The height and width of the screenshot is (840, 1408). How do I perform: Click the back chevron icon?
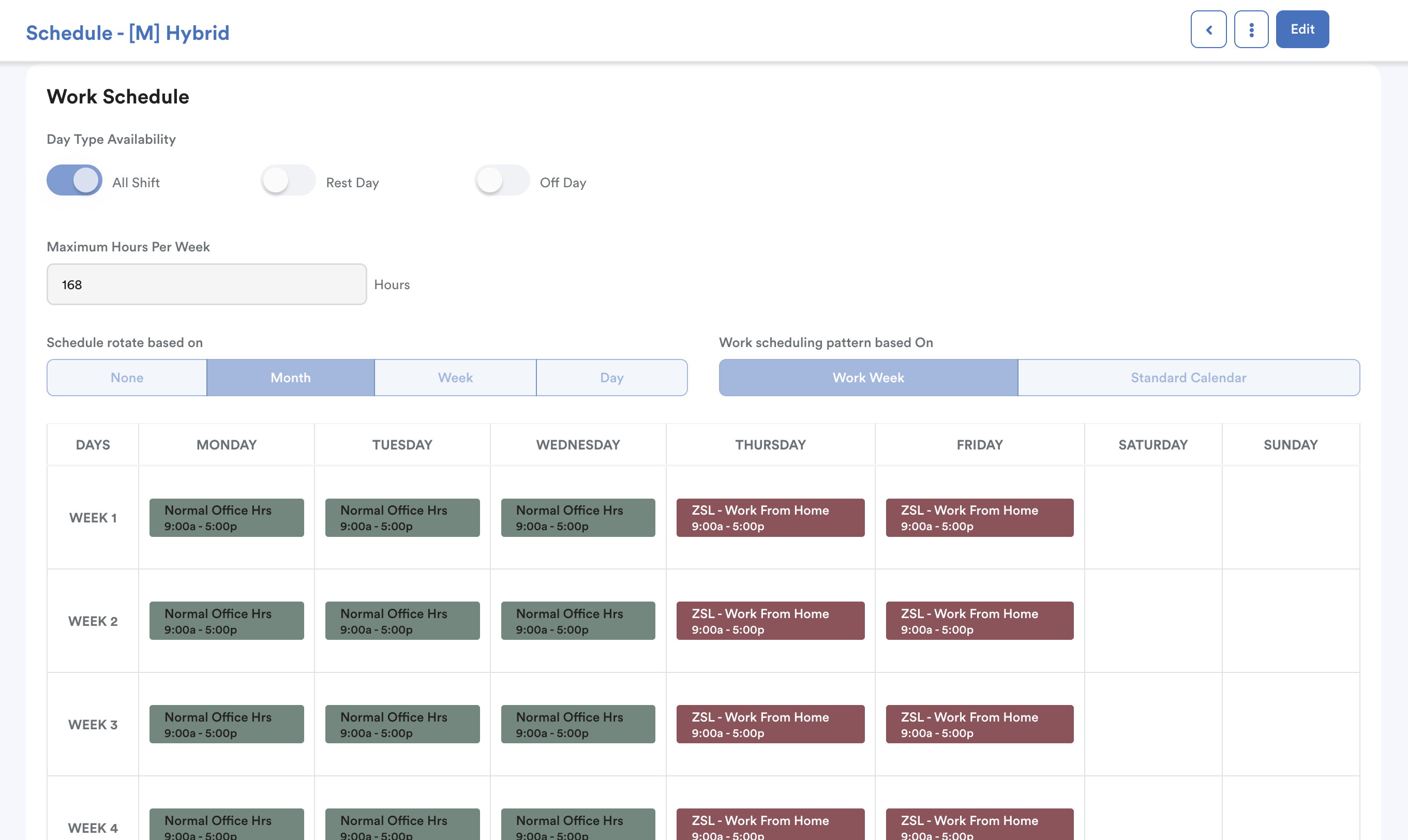[1208, 29]
